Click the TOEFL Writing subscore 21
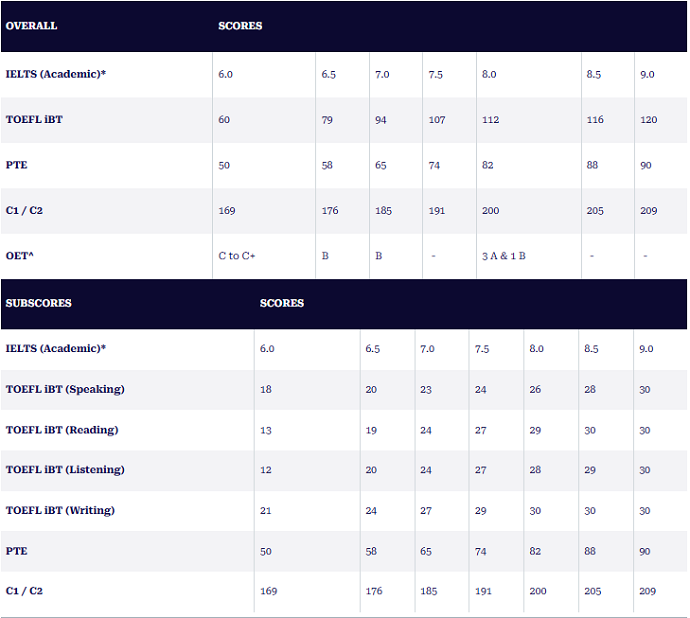 point(266,510)
